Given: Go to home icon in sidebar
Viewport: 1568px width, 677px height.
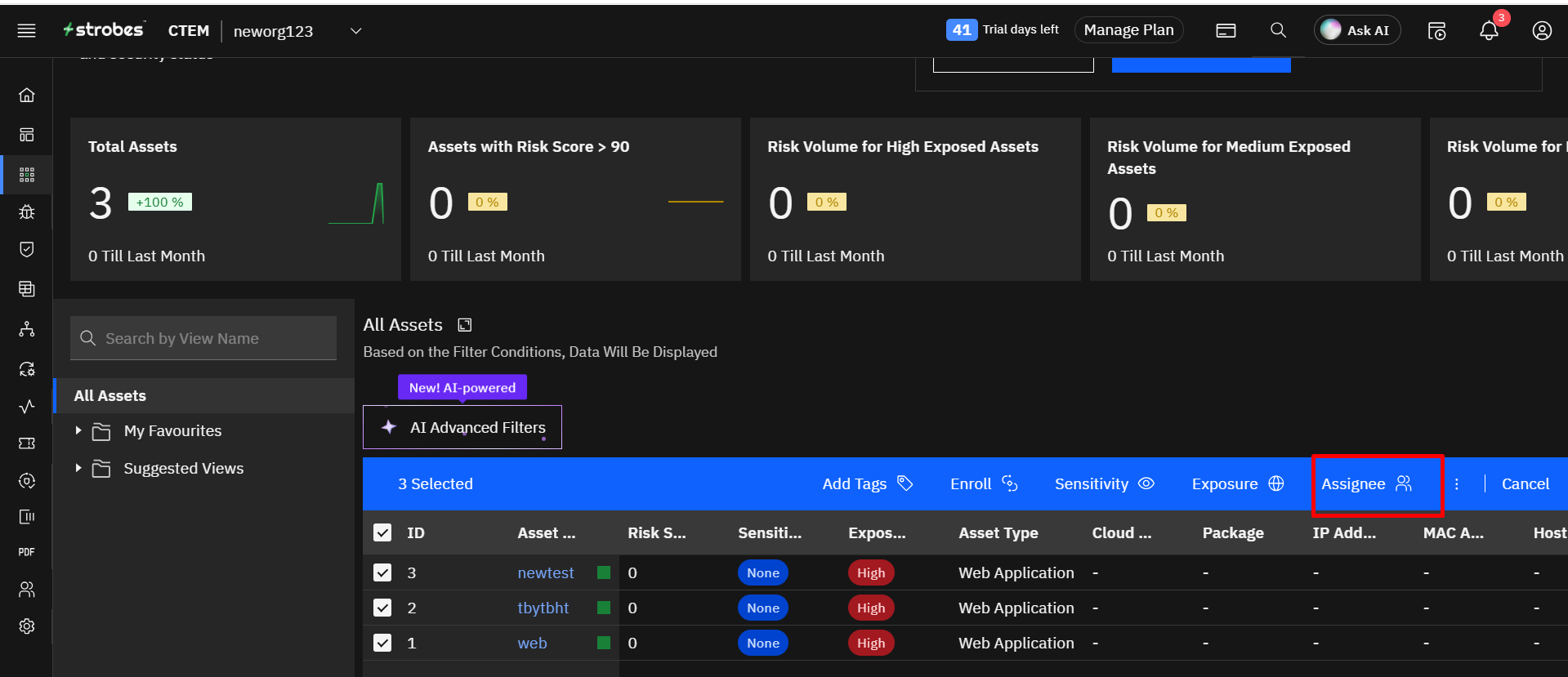Looking at the screenshot, I should pos(27,96).
